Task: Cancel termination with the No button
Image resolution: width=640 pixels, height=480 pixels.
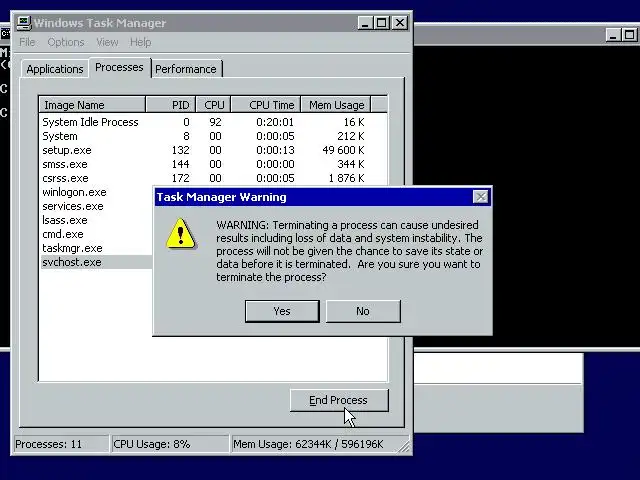Action: point(363,311)
